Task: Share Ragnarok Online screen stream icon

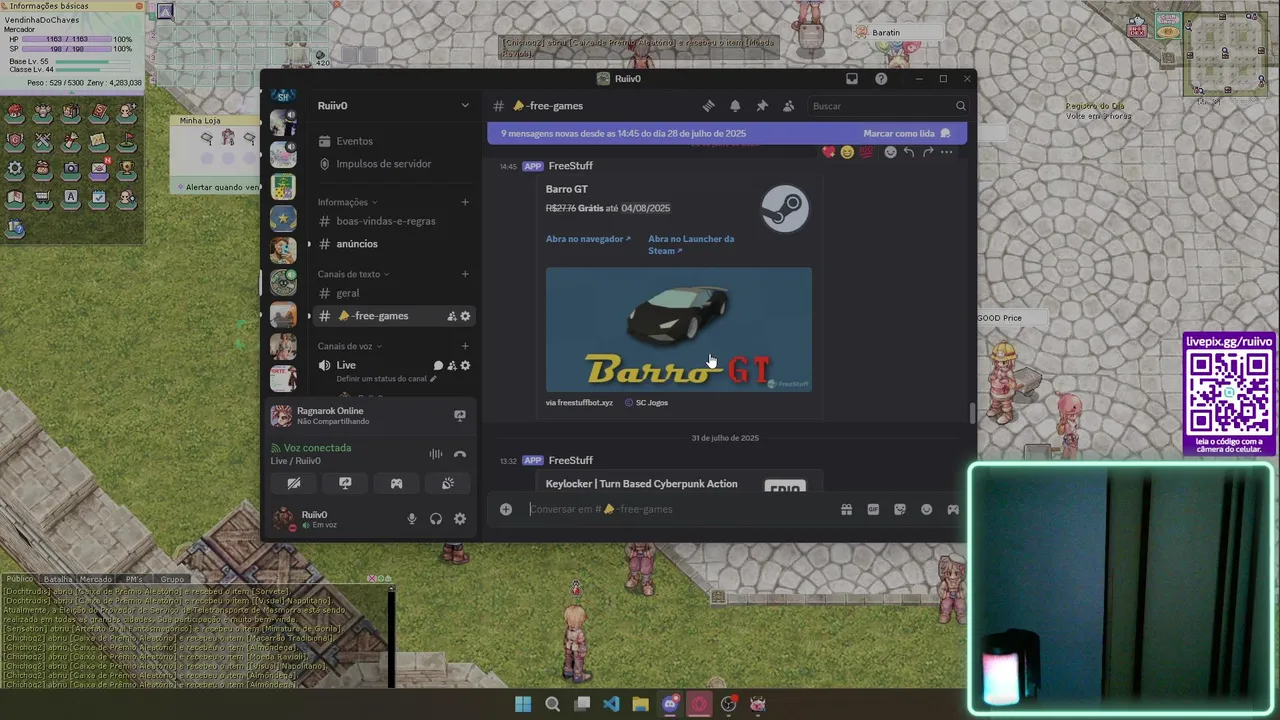Action: point(460,415)
